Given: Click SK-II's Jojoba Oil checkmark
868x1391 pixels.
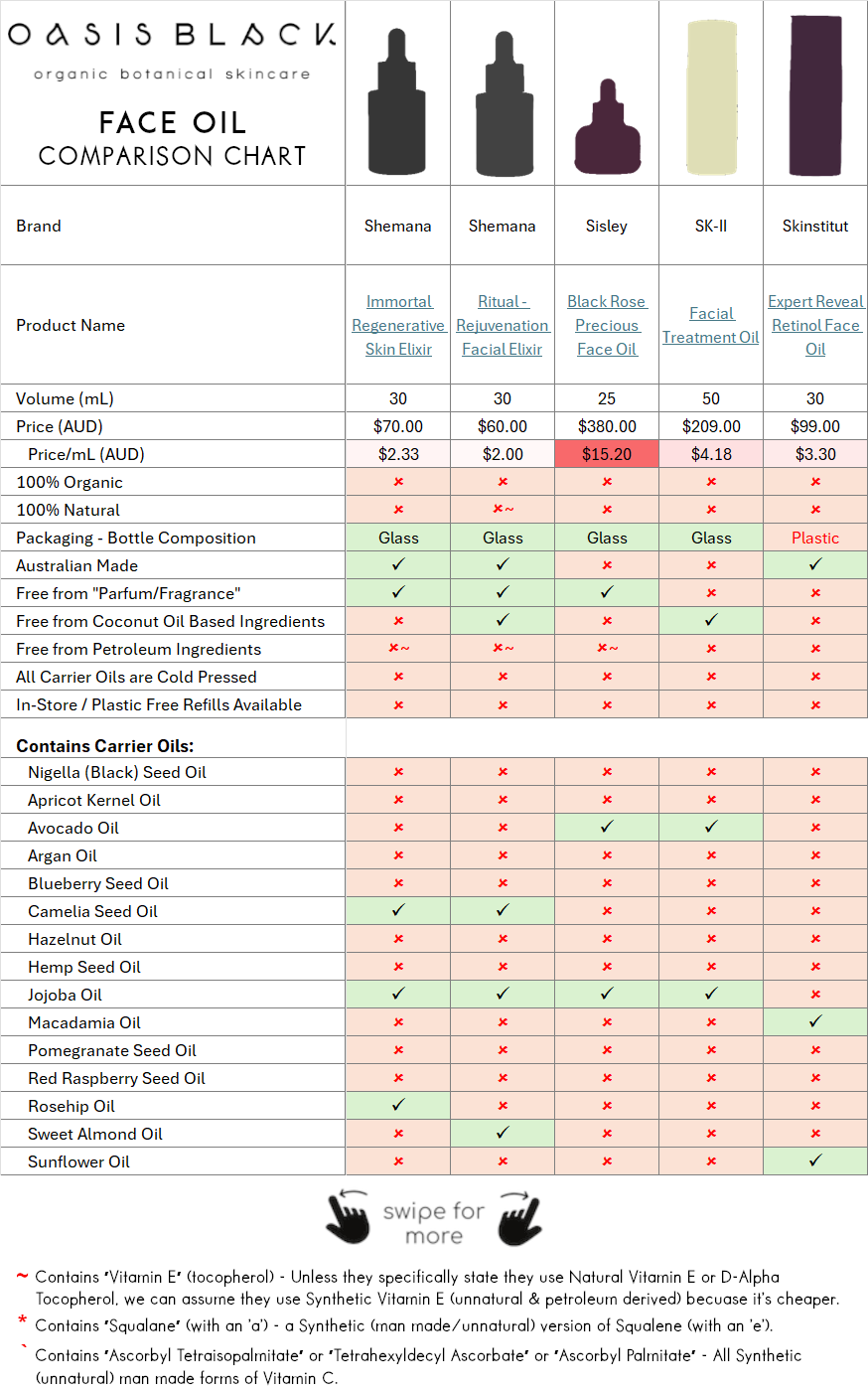Looking at the screenshot, I should point(711,994).
